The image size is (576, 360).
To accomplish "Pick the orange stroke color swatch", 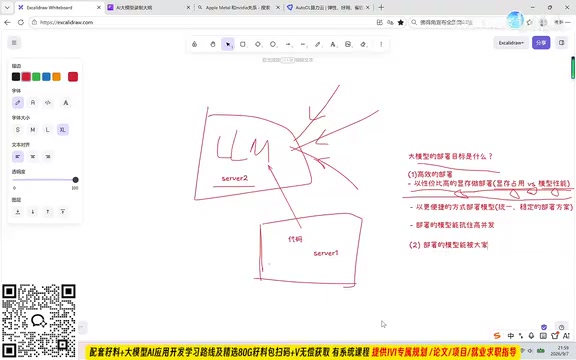I will click(56, 76).
